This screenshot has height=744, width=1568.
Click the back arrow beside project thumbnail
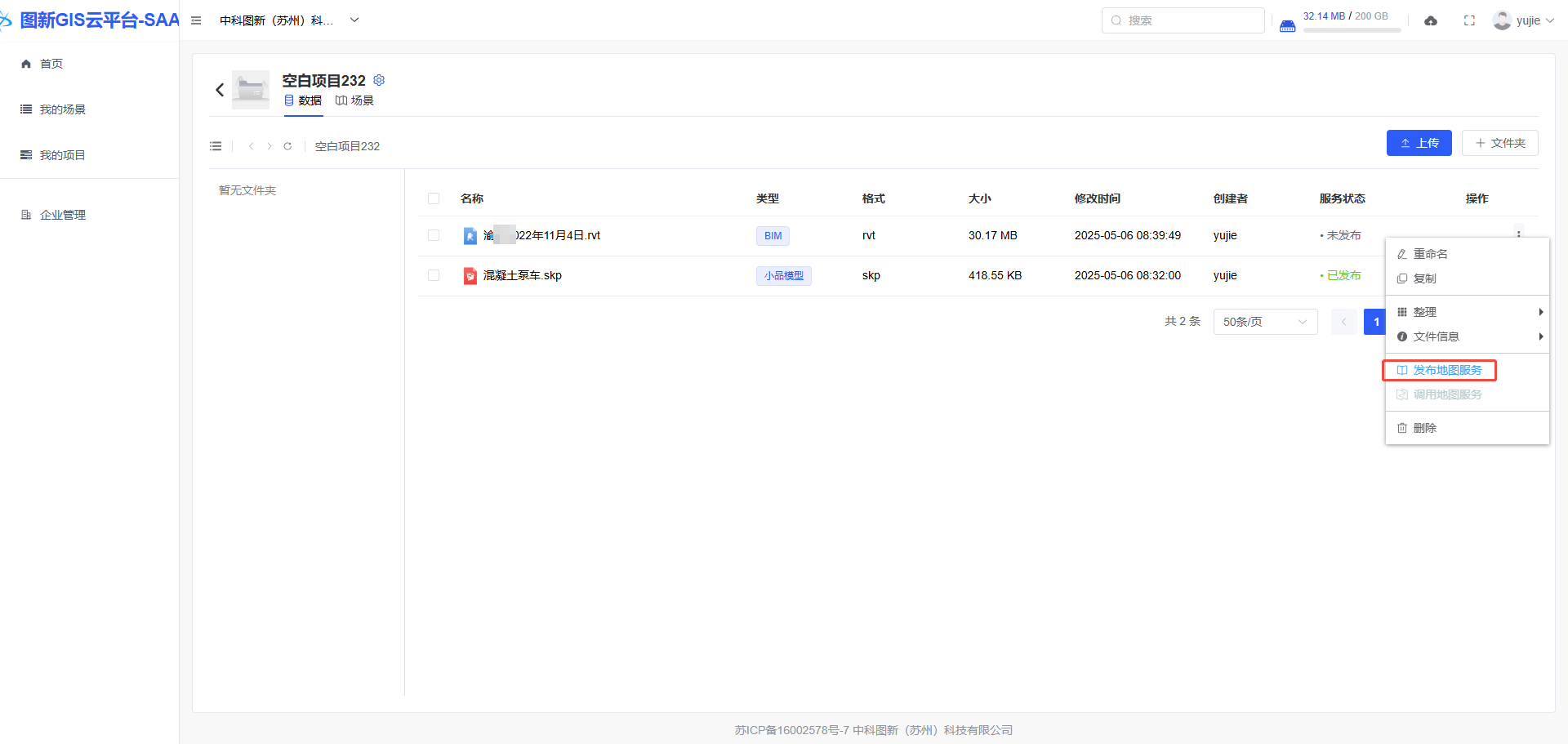[x=220, y=90]
